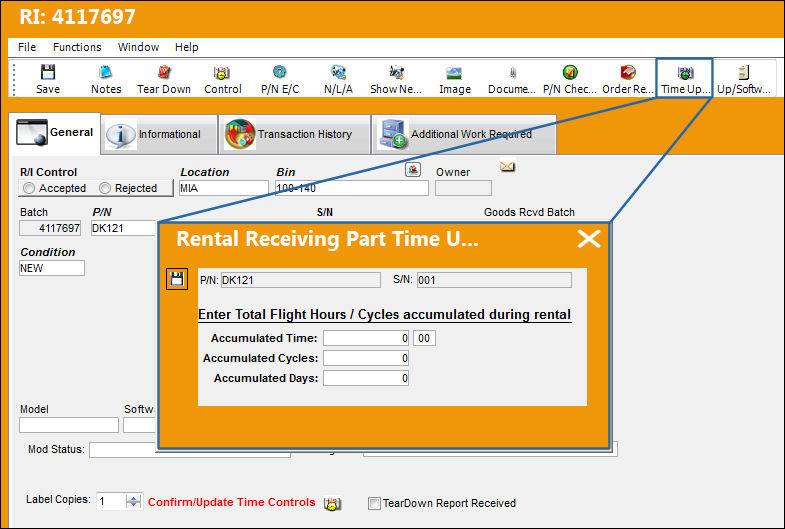Open the Order Re... toolbar icon

(628, 79)
